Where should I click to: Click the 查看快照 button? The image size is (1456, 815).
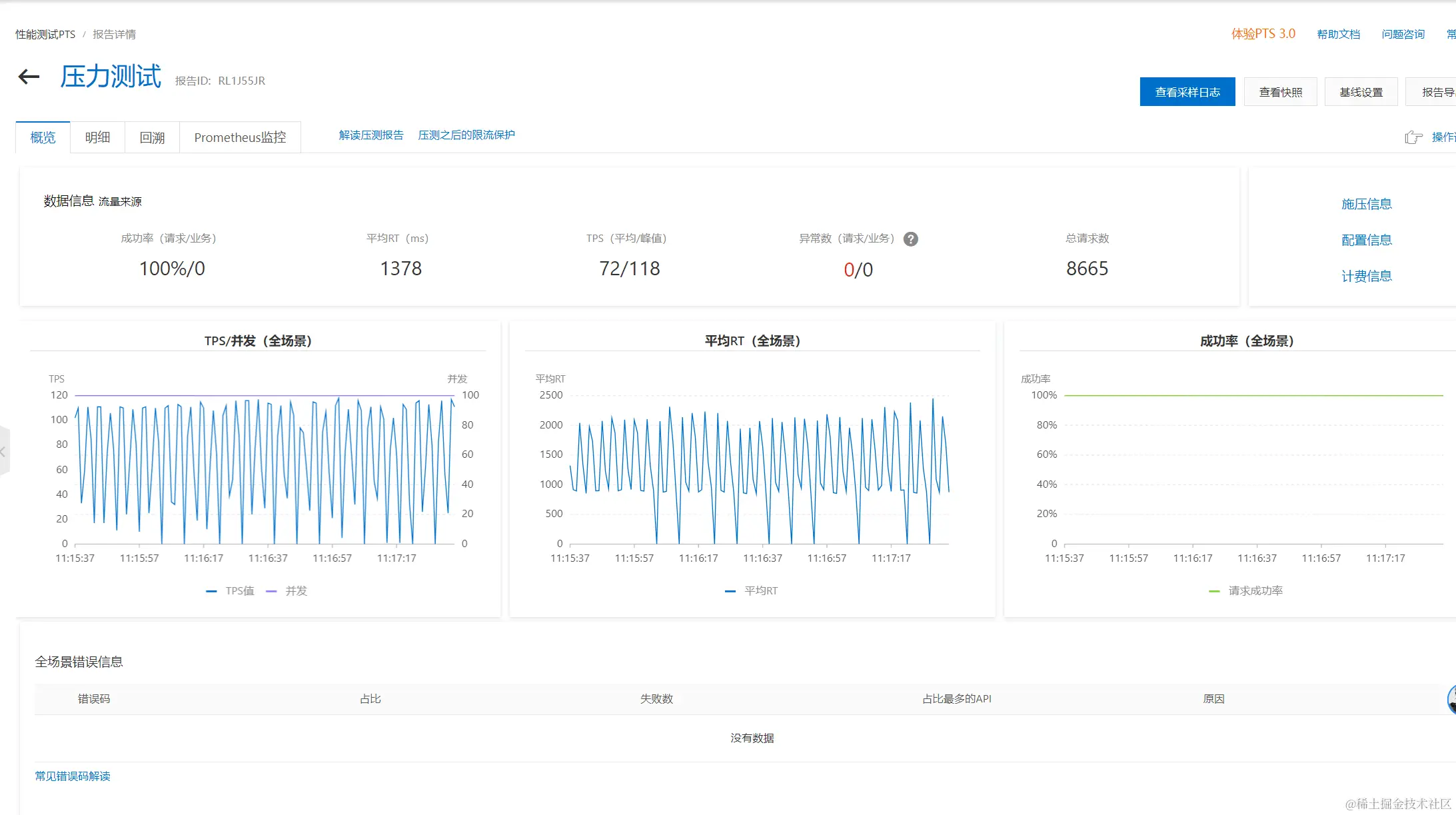click(x=1280, y=92)
